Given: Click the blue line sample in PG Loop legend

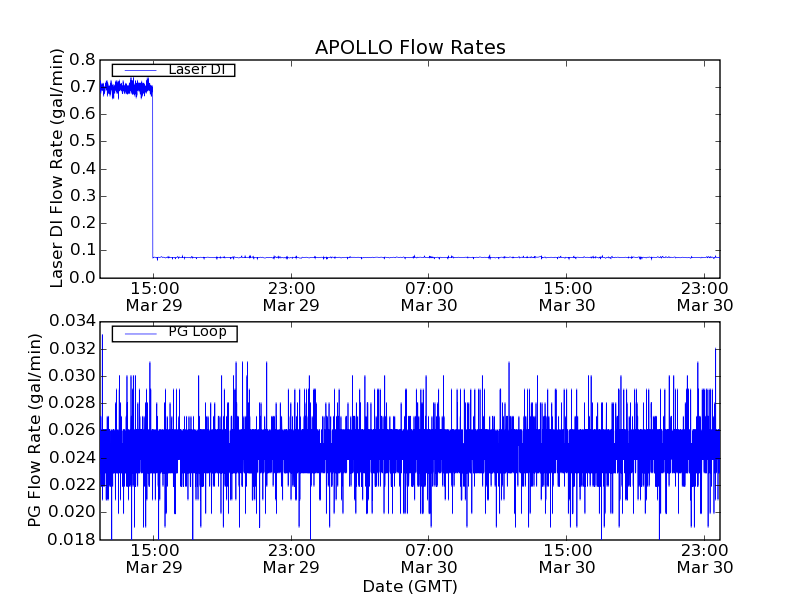Looking at the screenshot, I should (x=140, y=332).
